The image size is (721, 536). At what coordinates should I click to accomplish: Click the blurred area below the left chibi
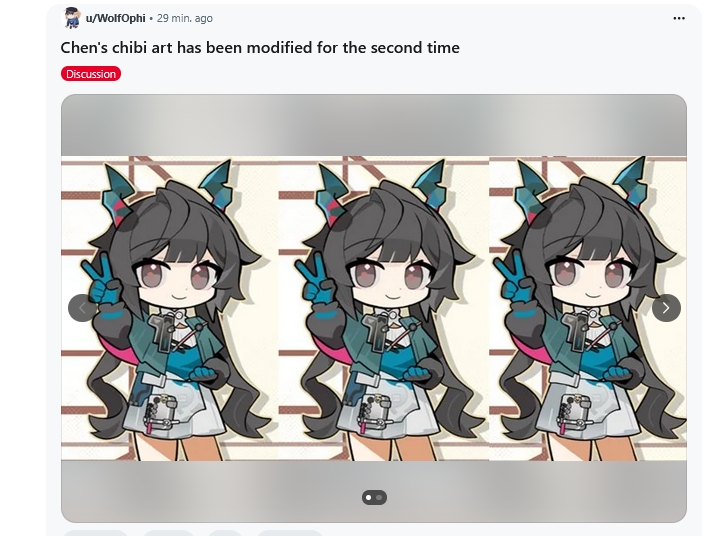pos(170,491)
